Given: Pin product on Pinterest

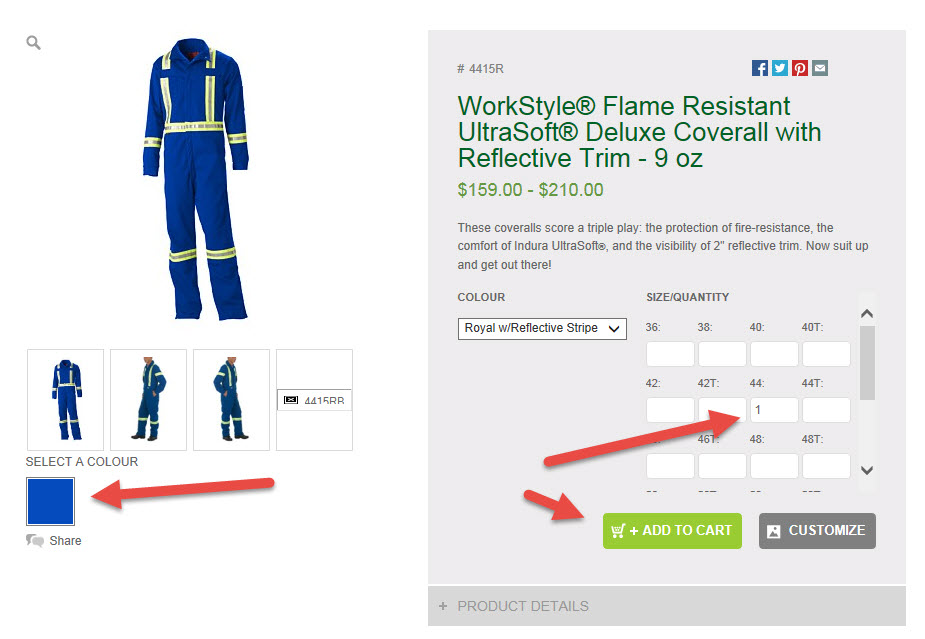Looking at the screenshot, I should pos(799,68).
